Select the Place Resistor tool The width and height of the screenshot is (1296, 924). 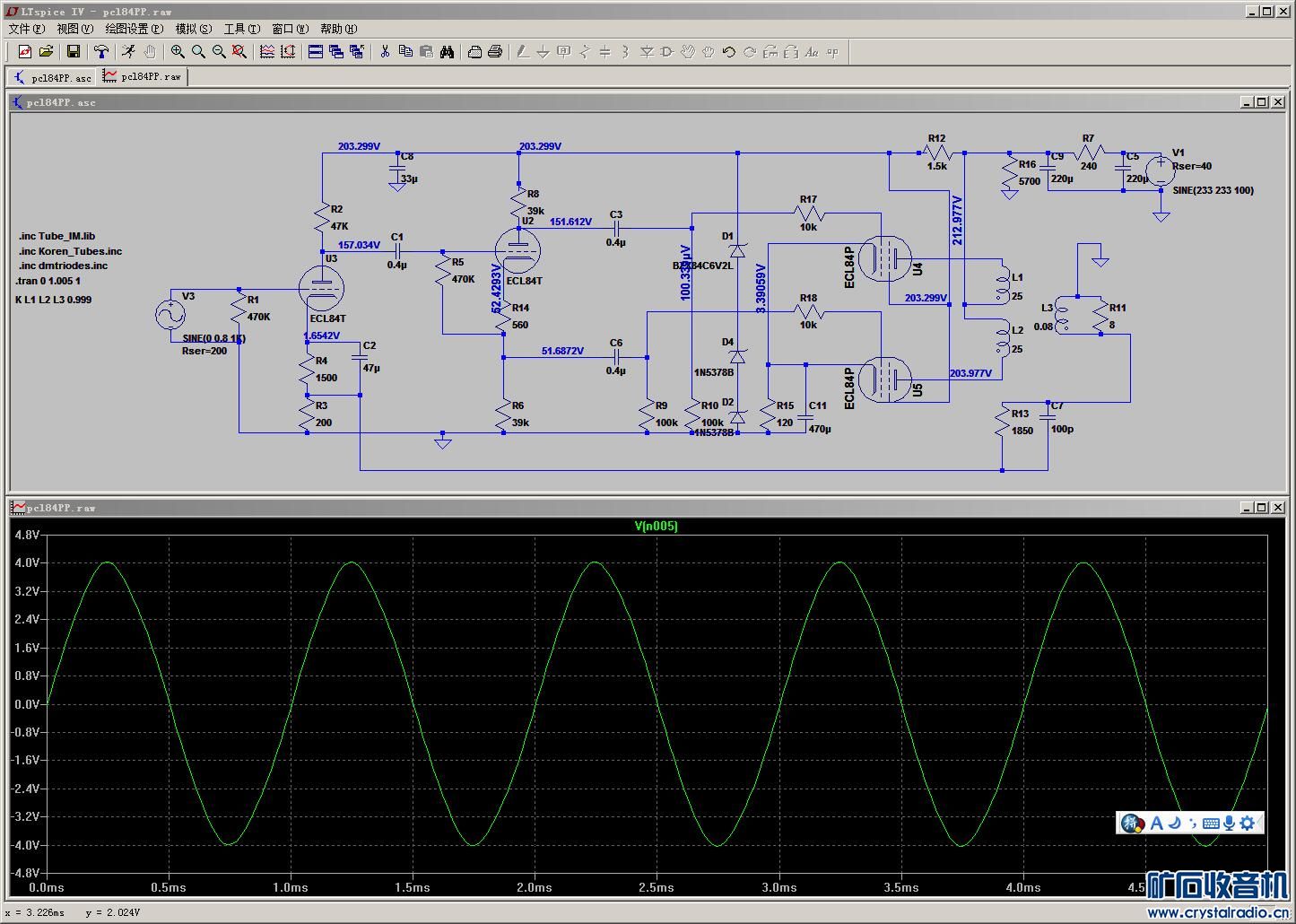585,52
